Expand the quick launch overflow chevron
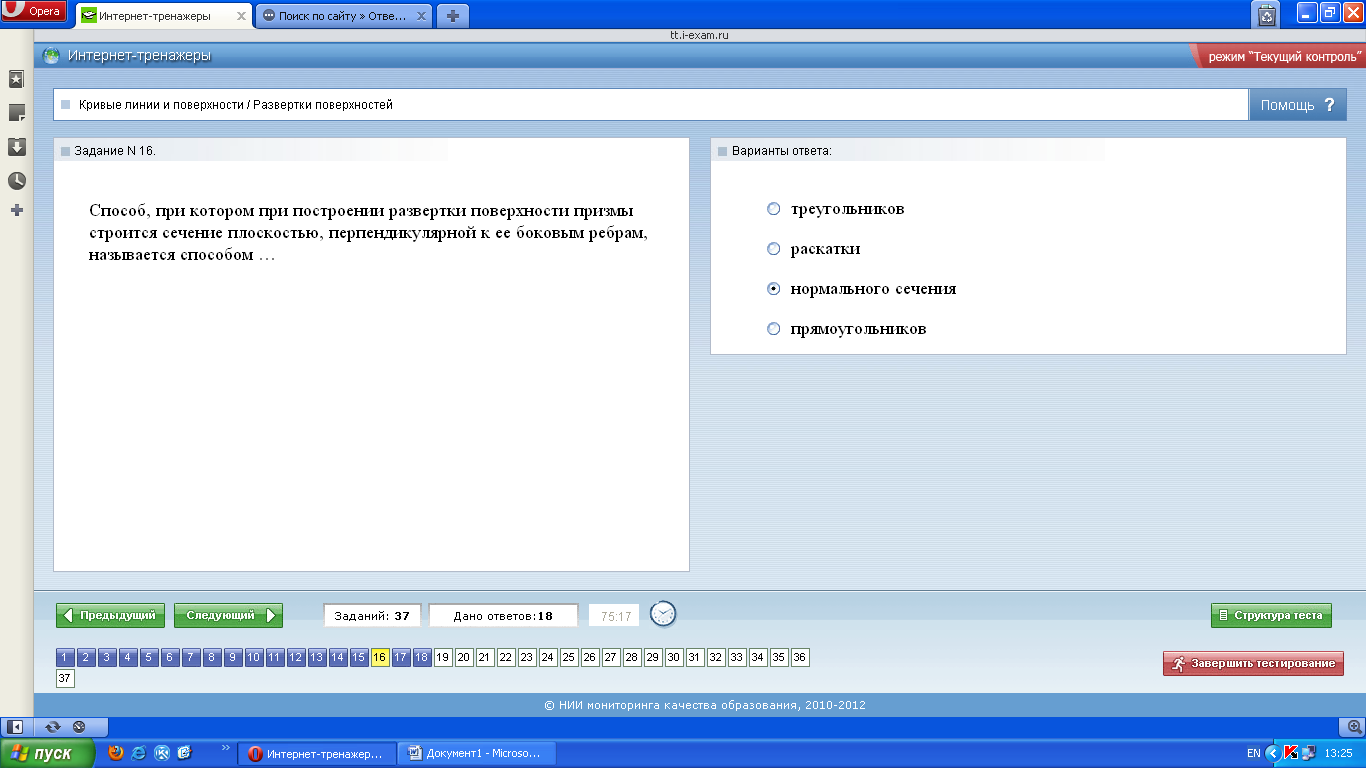The width and height of the screenshot is (1366, 768). (225, 747)
